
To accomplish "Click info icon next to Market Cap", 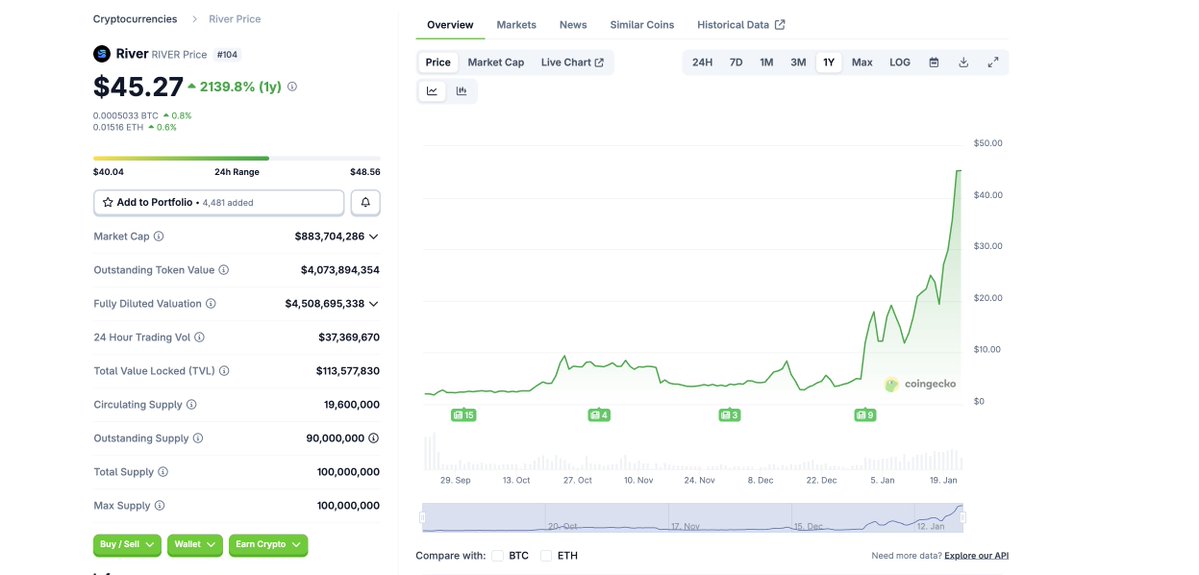I will (x=159, y=237).
